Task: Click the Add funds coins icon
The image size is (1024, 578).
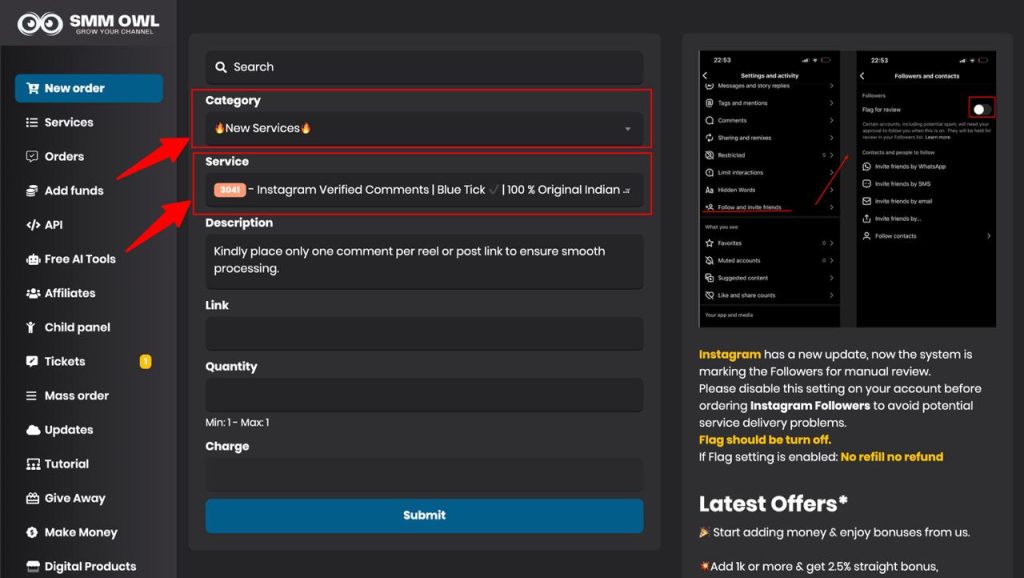Action: pos(31,191)
